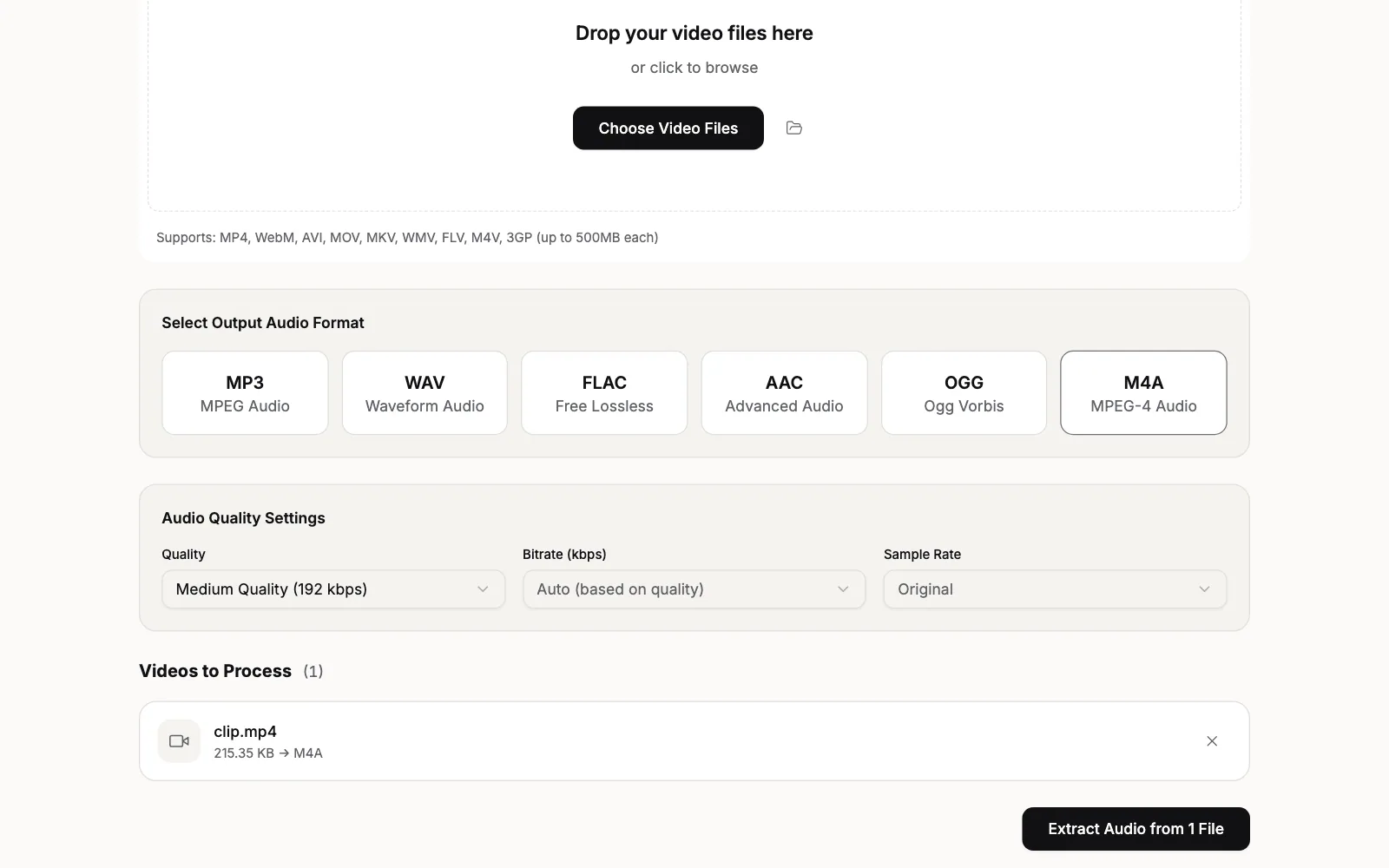Click Choose Video Files button

tap(668, 128)
